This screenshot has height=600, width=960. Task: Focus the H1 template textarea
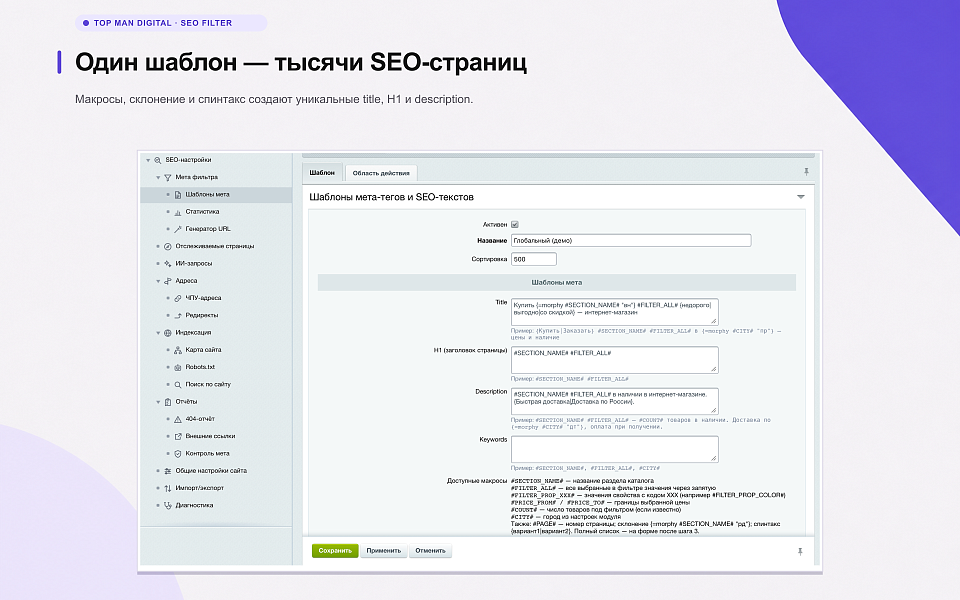coord(615,360)
